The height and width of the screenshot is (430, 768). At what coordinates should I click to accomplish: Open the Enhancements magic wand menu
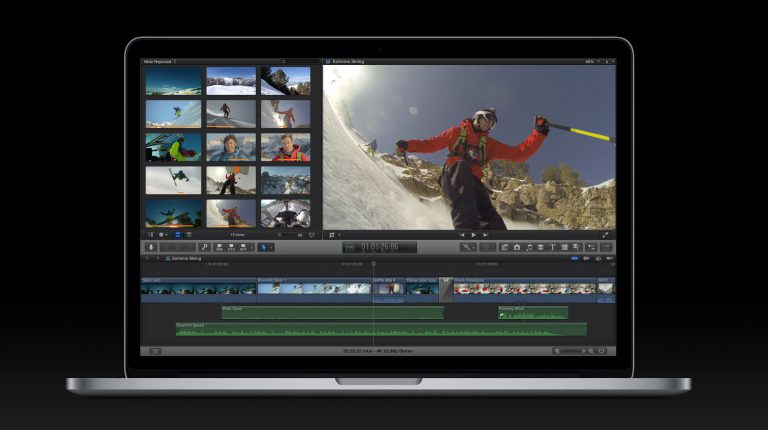pos(467,247)
